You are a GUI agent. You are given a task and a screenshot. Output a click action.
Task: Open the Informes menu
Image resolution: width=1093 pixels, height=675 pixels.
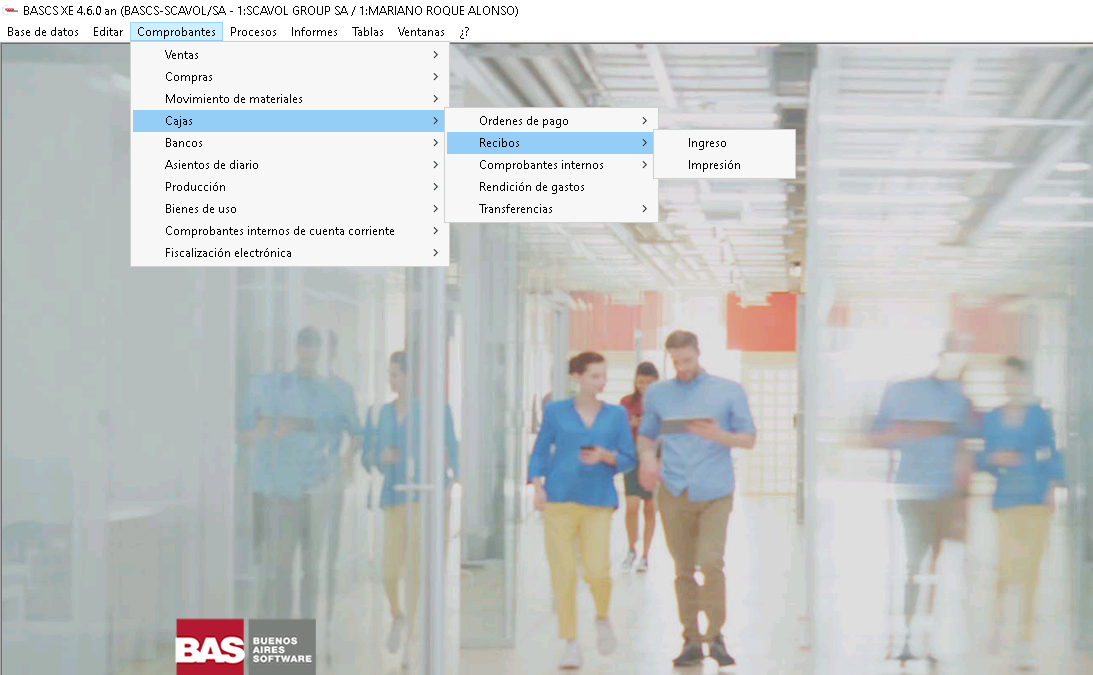coord(314,32)
